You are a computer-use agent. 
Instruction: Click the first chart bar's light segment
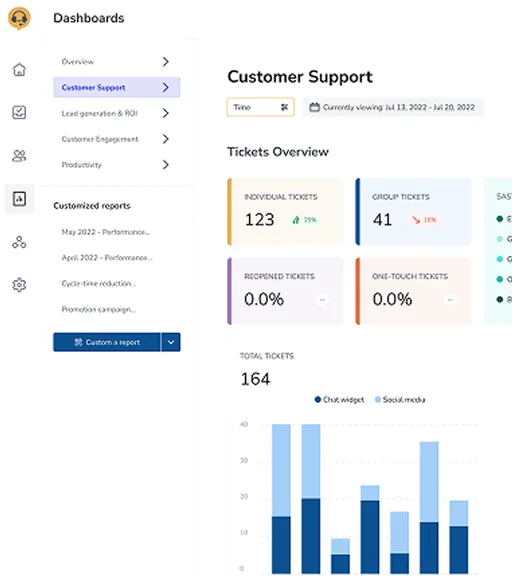click(x=281, y=470)
